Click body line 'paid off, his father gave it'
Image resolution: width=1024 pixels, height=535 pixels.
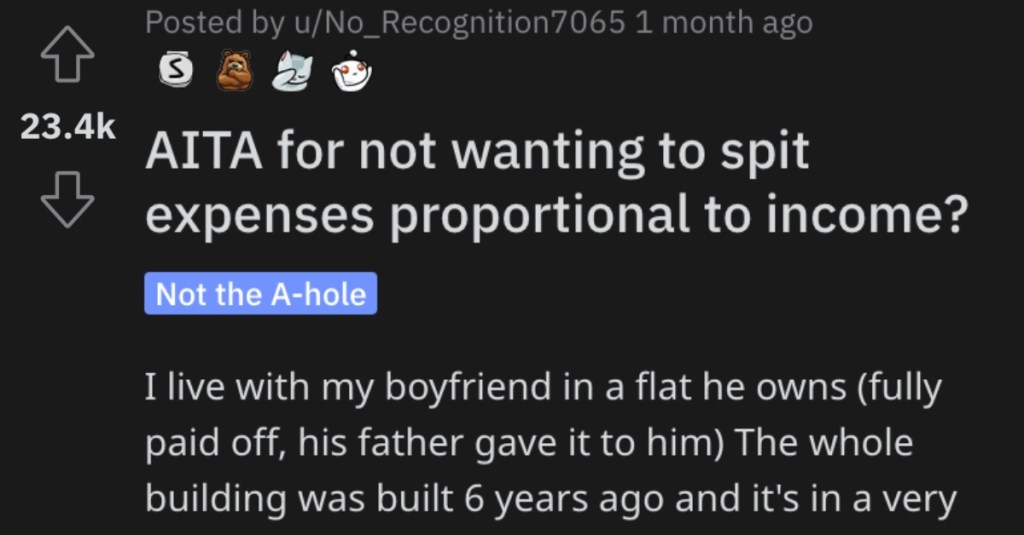(x=529, y=443)
